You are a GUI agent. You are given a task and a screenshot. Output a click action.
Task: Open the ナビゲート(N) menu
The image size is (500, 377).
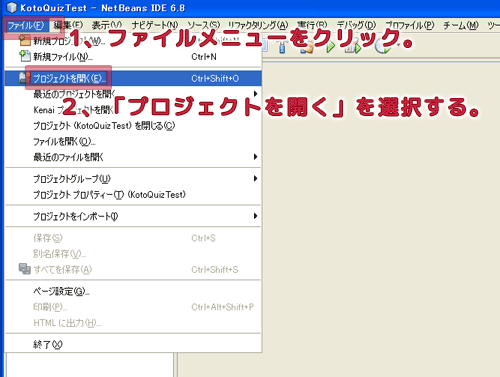(x=155, y=25)
